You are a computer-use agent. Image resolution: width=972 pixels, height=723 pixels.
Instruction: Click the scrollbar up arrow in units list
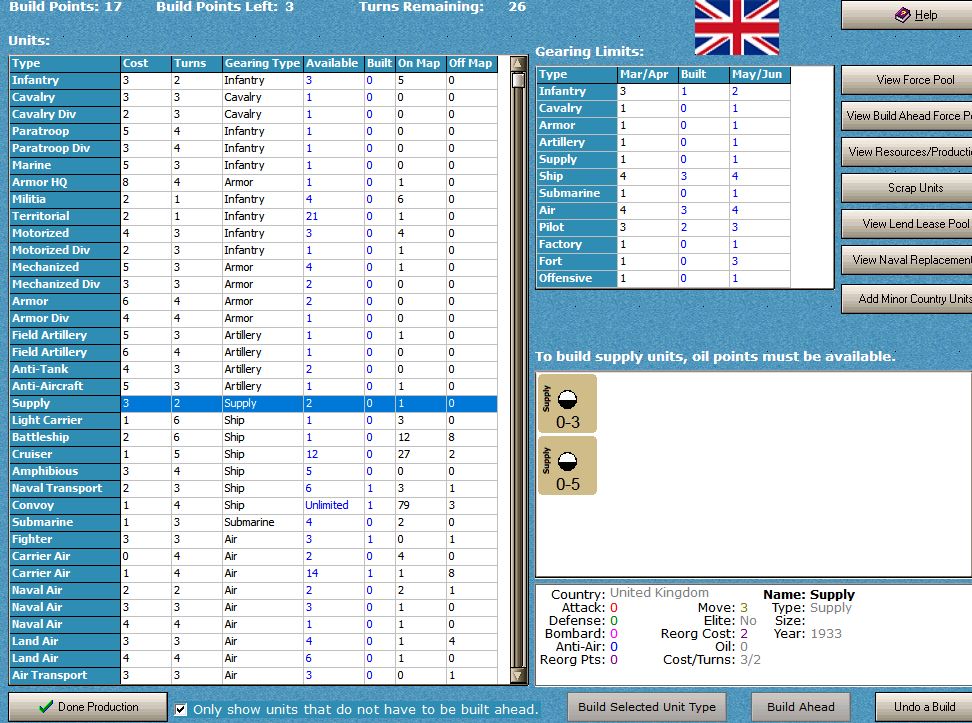[x=518, y=64]
